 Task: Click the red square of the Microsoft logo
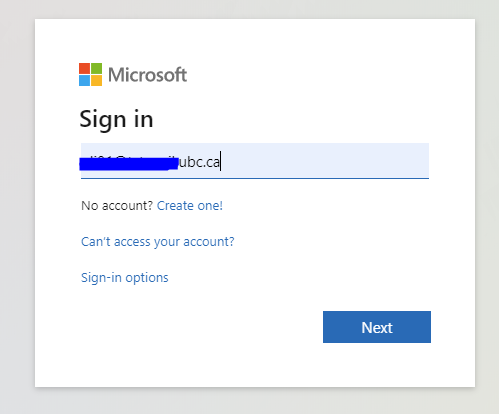tap(84, 68)
